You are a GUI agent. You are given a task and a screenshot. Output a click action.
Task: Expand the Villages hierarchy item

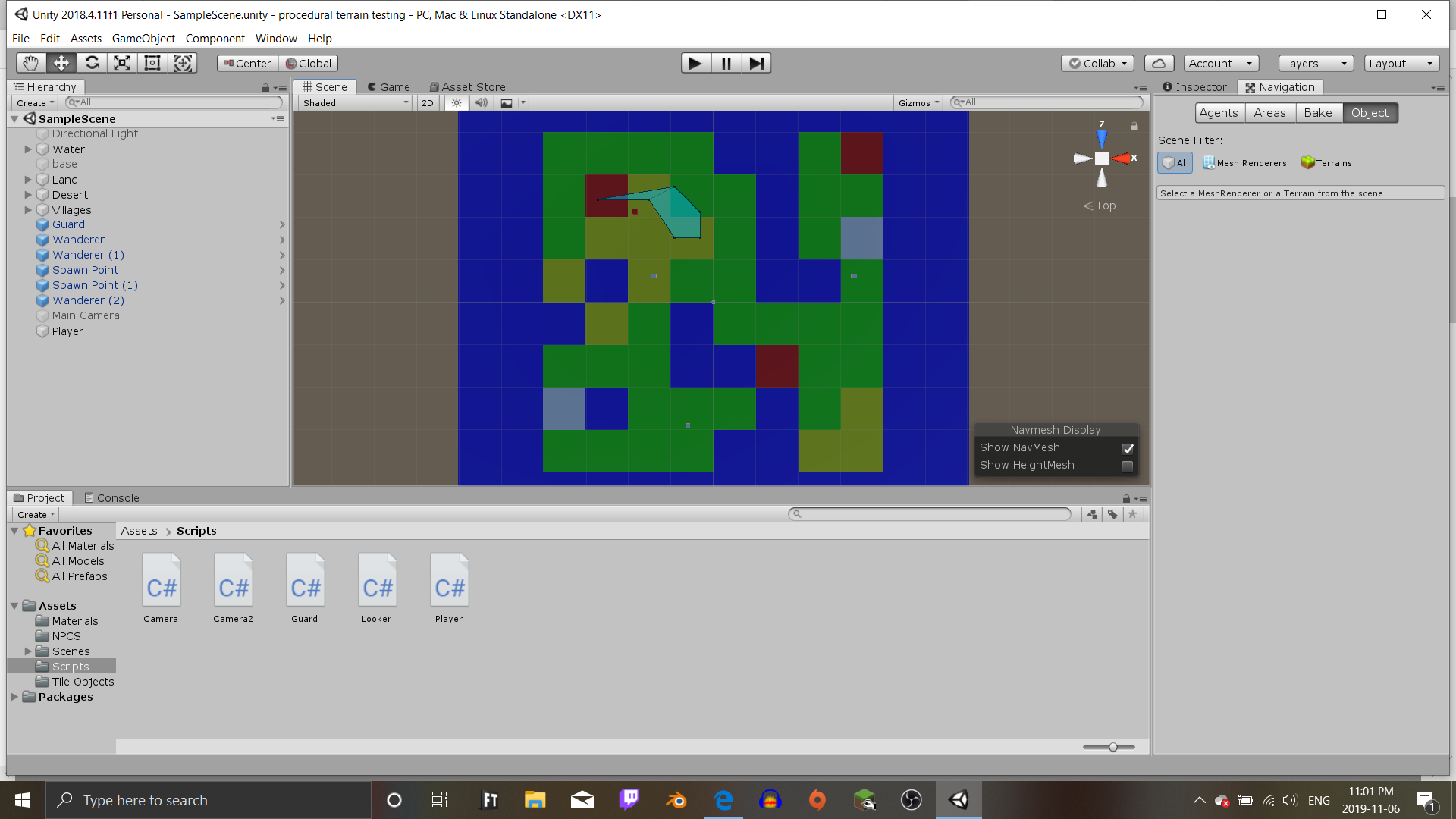tap(28, 210)
